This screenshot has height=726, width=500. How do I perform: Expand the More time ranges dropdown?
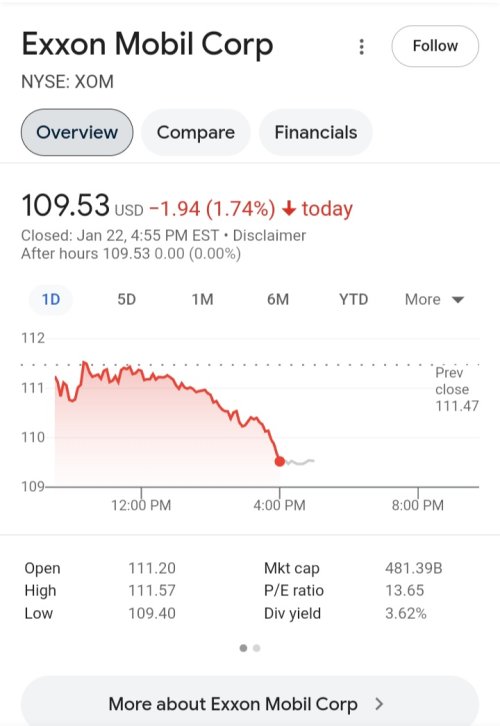(x=434, y=300)
